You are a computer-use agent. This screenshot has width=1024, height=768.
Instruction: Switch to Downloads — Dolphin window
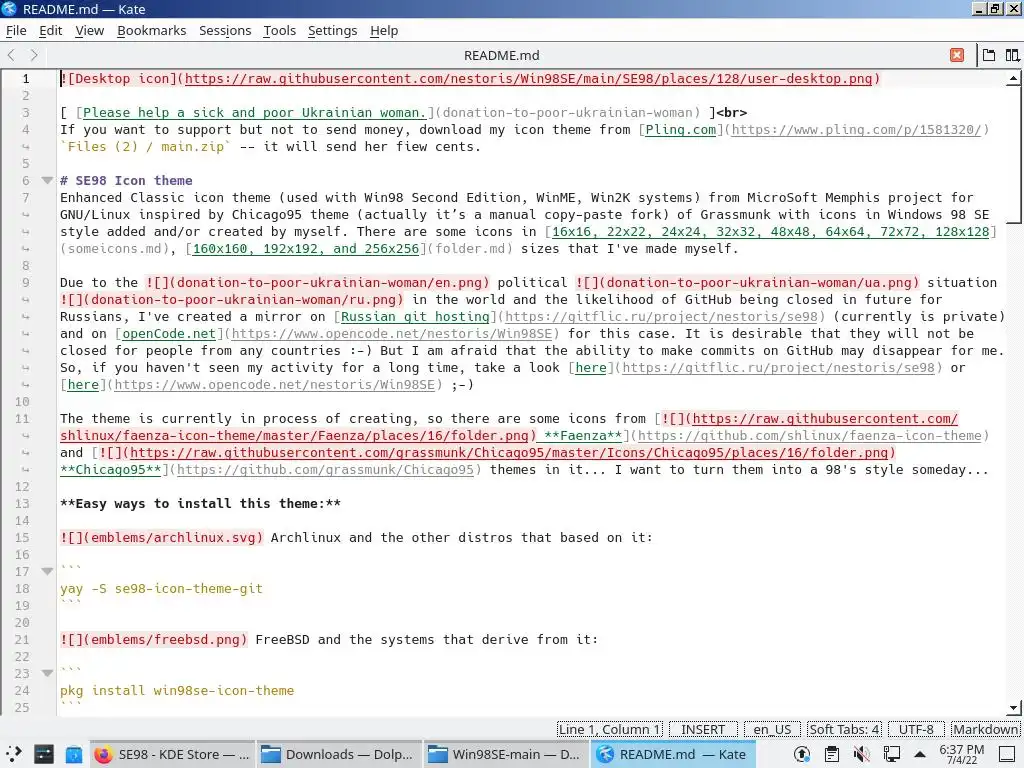[x=338, y=754]
